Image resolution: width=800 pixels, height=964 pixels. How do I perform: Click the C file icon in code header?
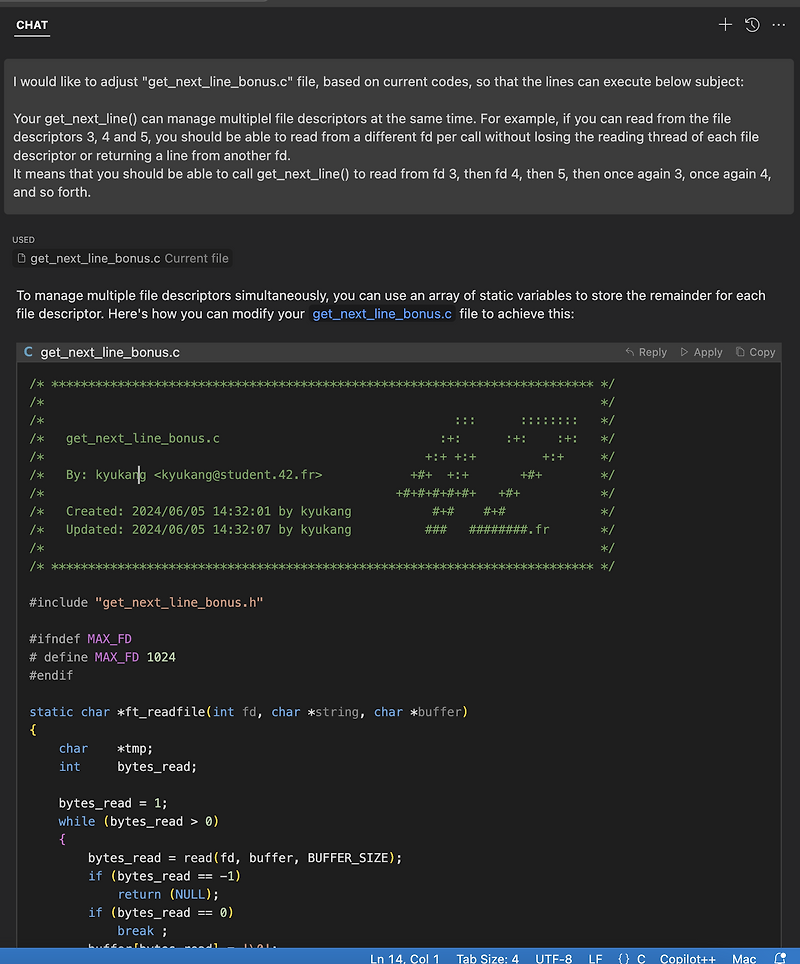[x=29, y=352]
